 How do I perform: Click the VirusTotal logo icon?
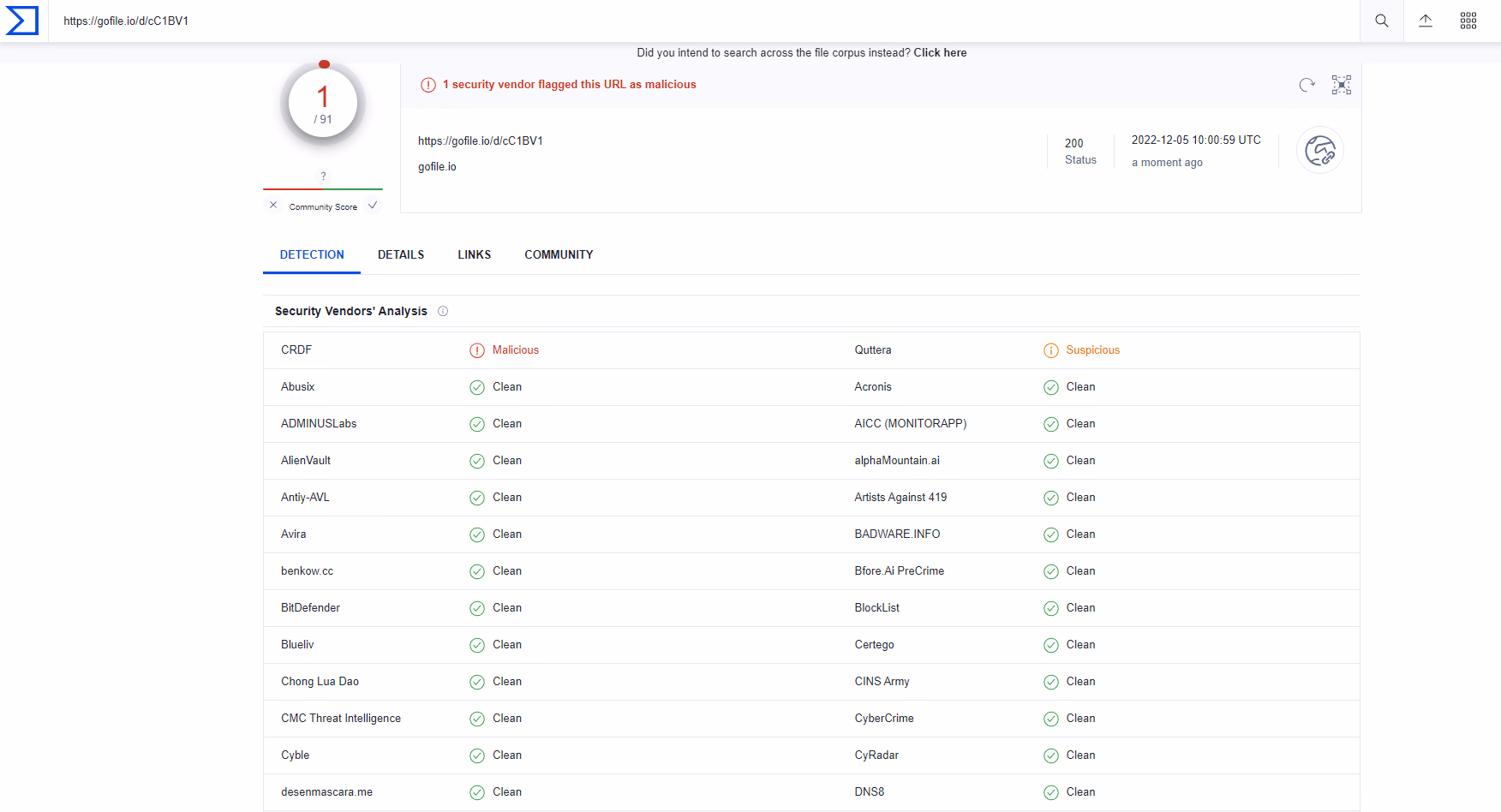pos(22,21)
